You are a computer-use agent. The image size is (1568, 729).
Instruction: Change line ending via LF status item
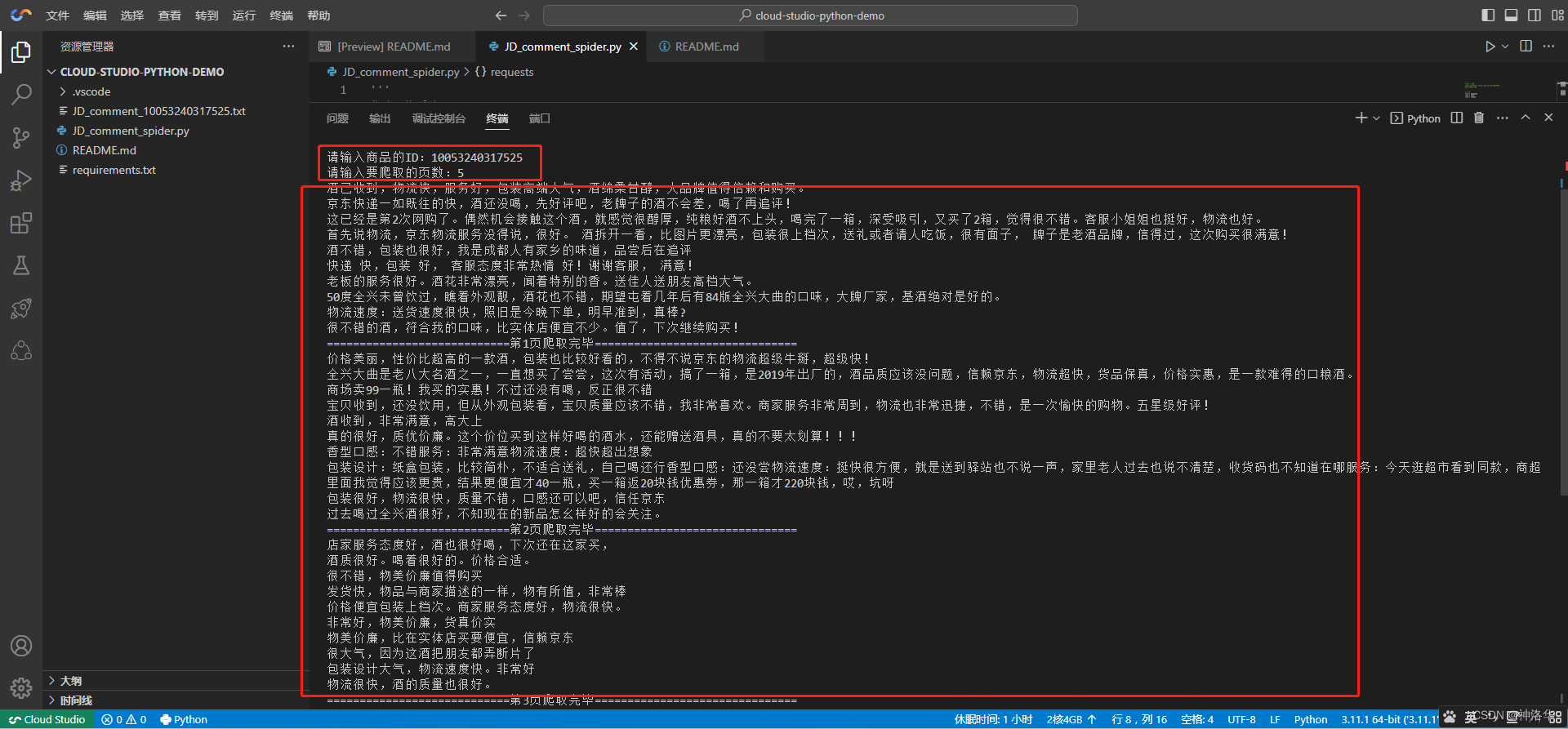click(1275, 719)
